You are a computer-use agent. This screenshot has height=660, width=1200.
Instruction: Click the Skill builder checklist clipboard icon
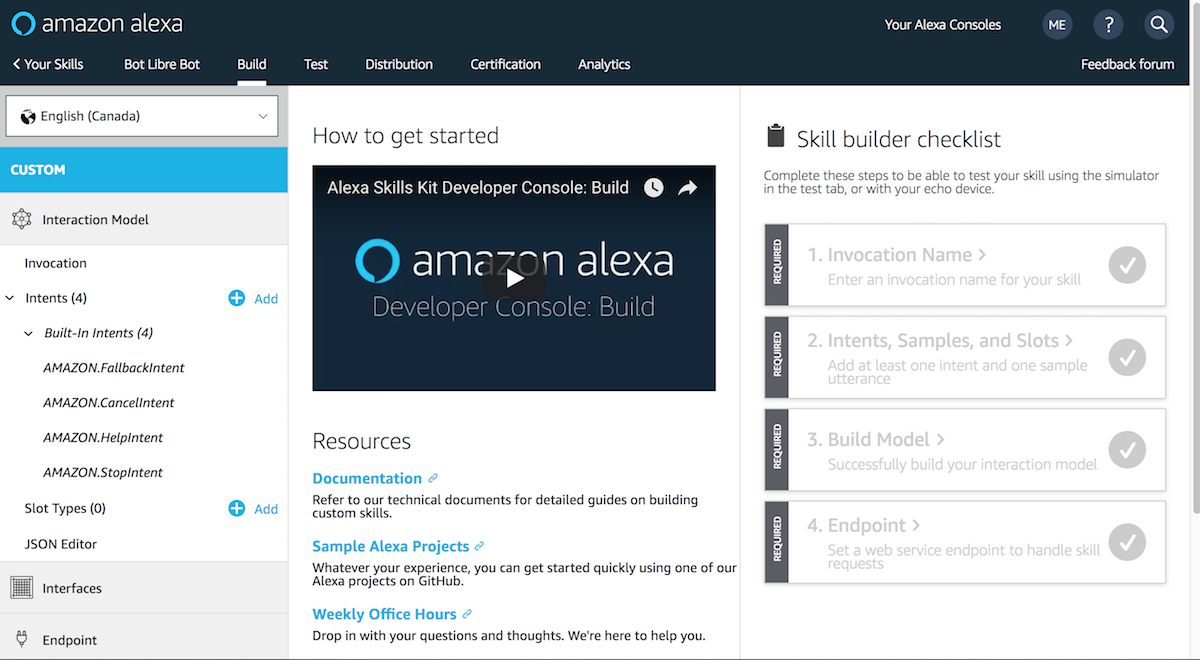[775, 137]
